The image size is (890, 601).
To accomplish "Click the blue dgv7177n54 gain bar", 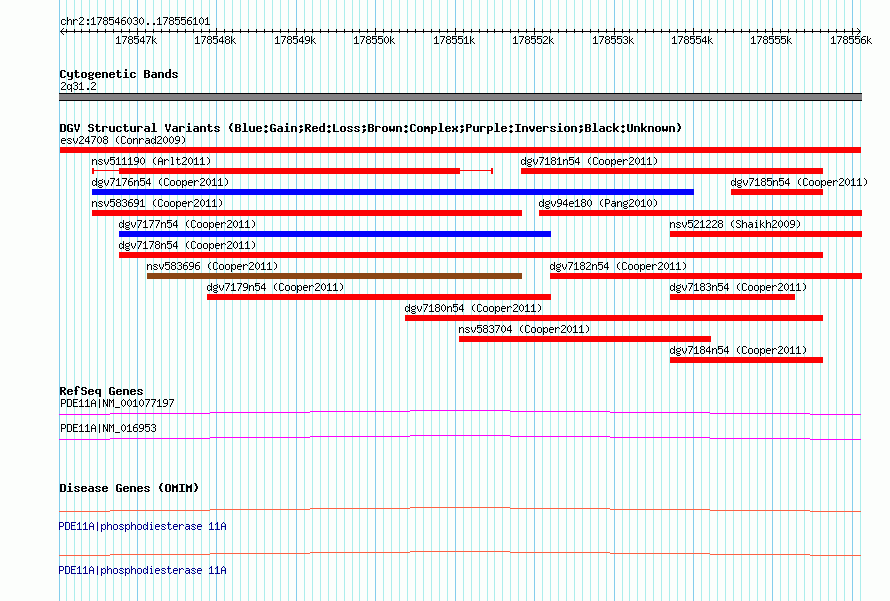I will pos(335,234).
